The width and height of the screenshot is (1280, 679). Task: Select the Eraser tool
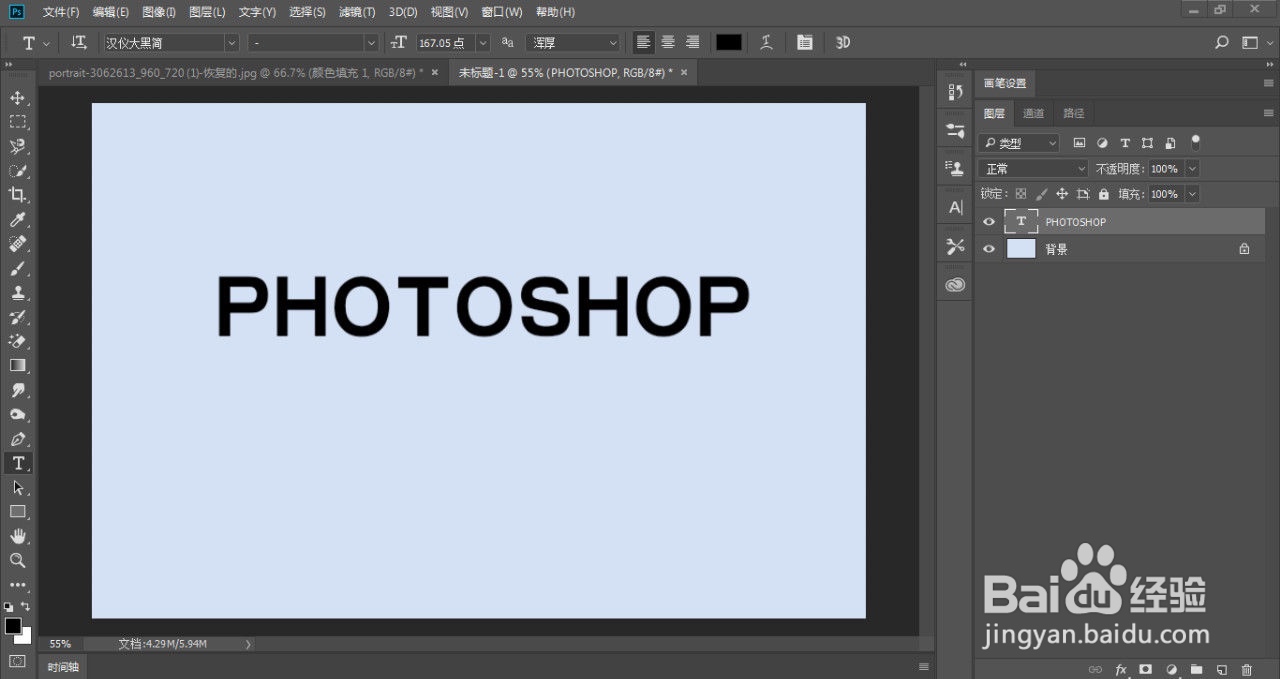(18, 341)
